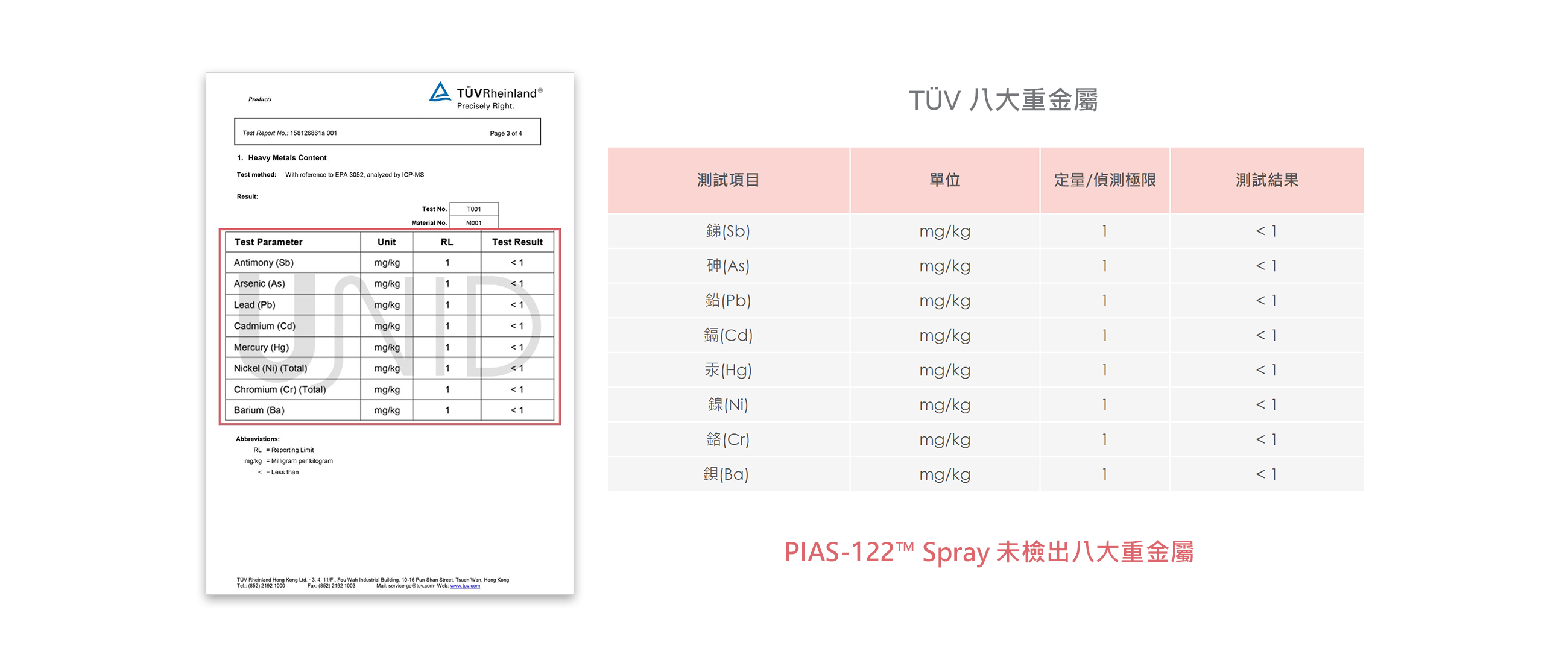Select the 測試項目 column header
The width and height of the screenshot is (1568, 663).
pyautogui.click(x=728, y=180)
